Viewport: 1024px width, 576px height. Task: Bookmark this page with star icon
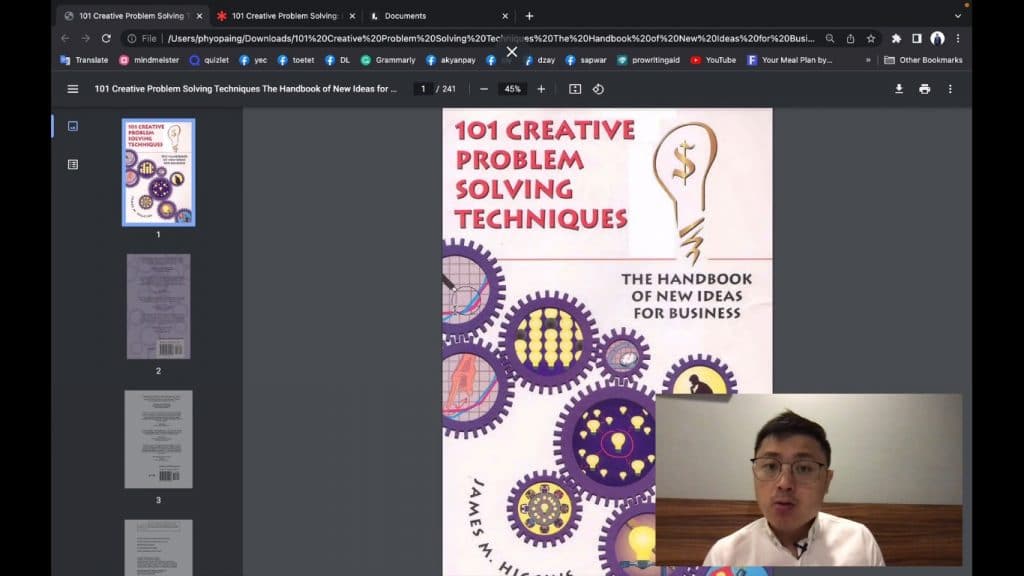click(x=871, y=39)
